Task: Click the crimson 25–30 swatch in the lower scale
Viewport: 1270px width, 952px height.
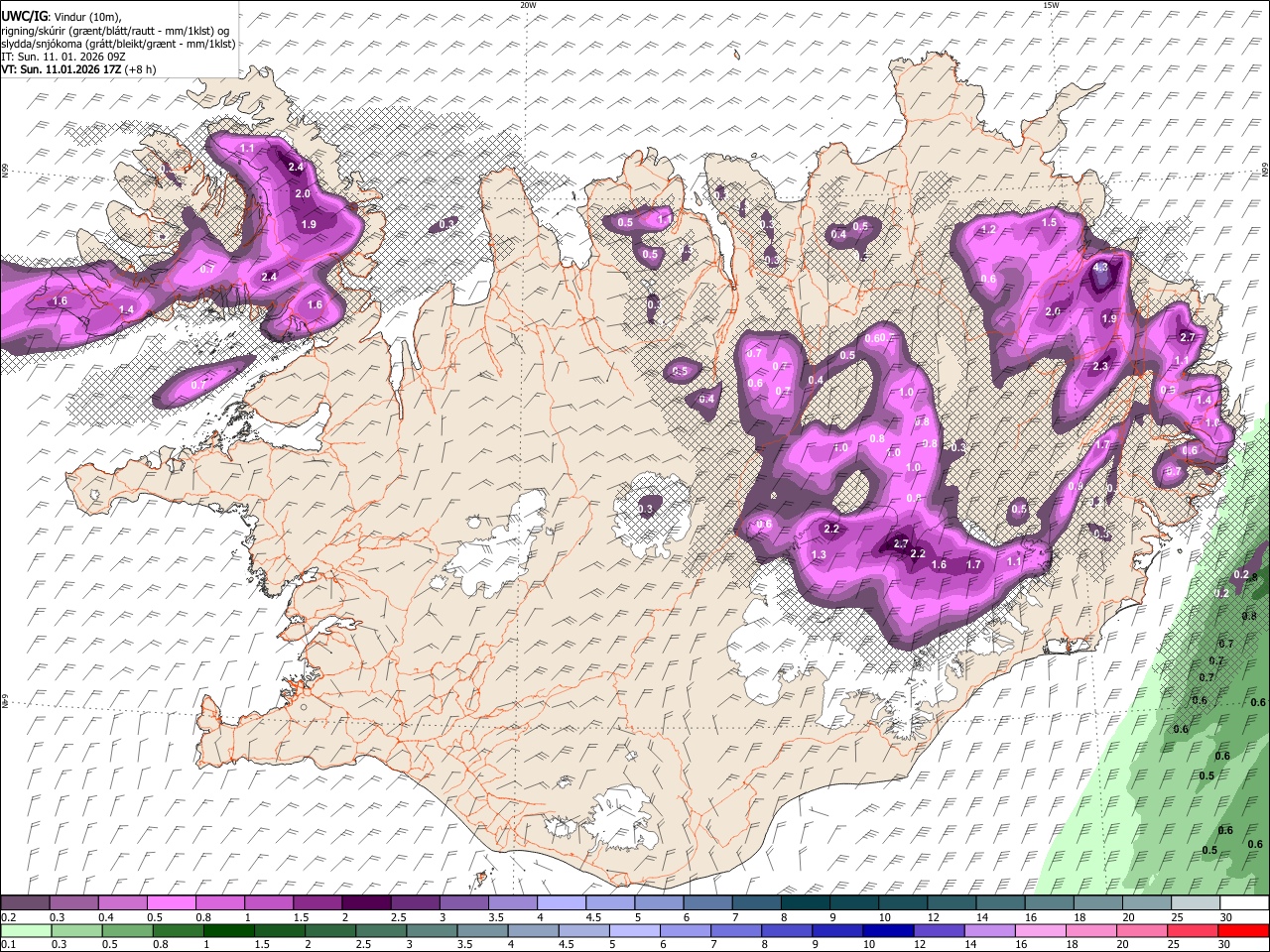Action: tap(1194, 931)
